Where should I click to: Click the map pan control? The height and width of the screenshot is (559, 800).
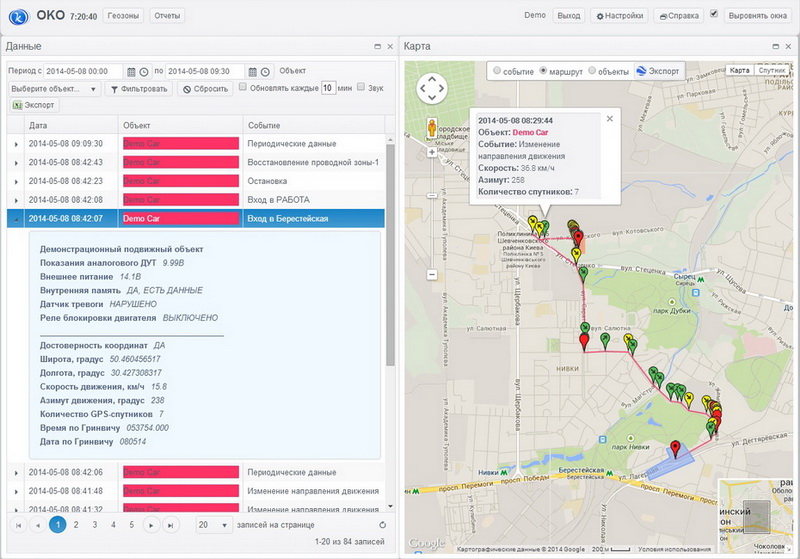[432, 88]
